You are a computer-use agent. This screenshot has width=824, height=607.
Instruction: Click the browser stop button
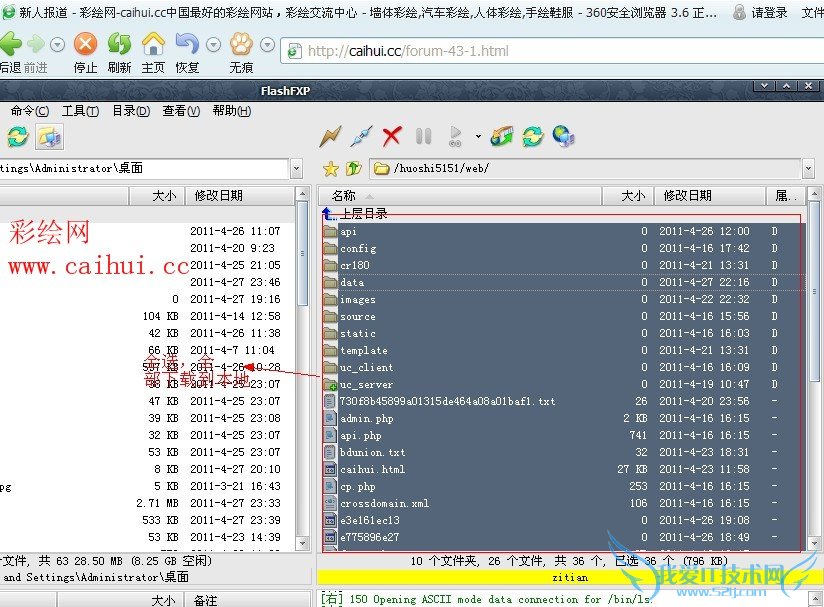[86, 44]
